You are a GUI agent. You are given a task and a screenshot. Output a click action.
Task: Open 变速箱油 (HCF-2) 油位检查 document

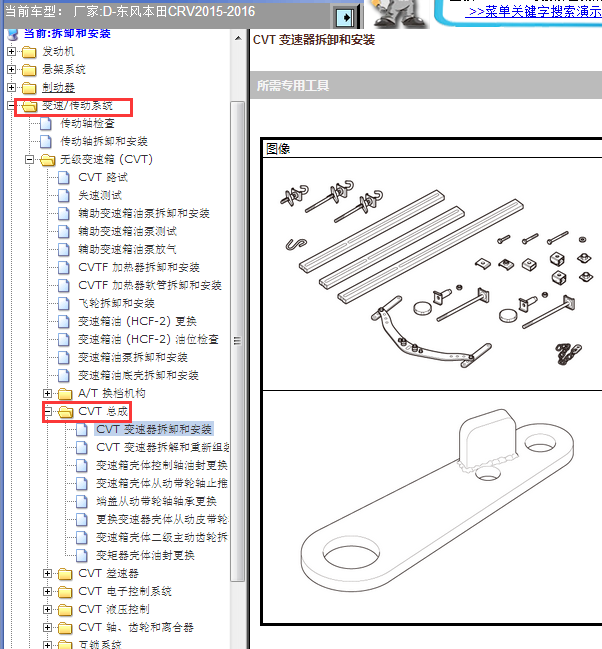148,339
